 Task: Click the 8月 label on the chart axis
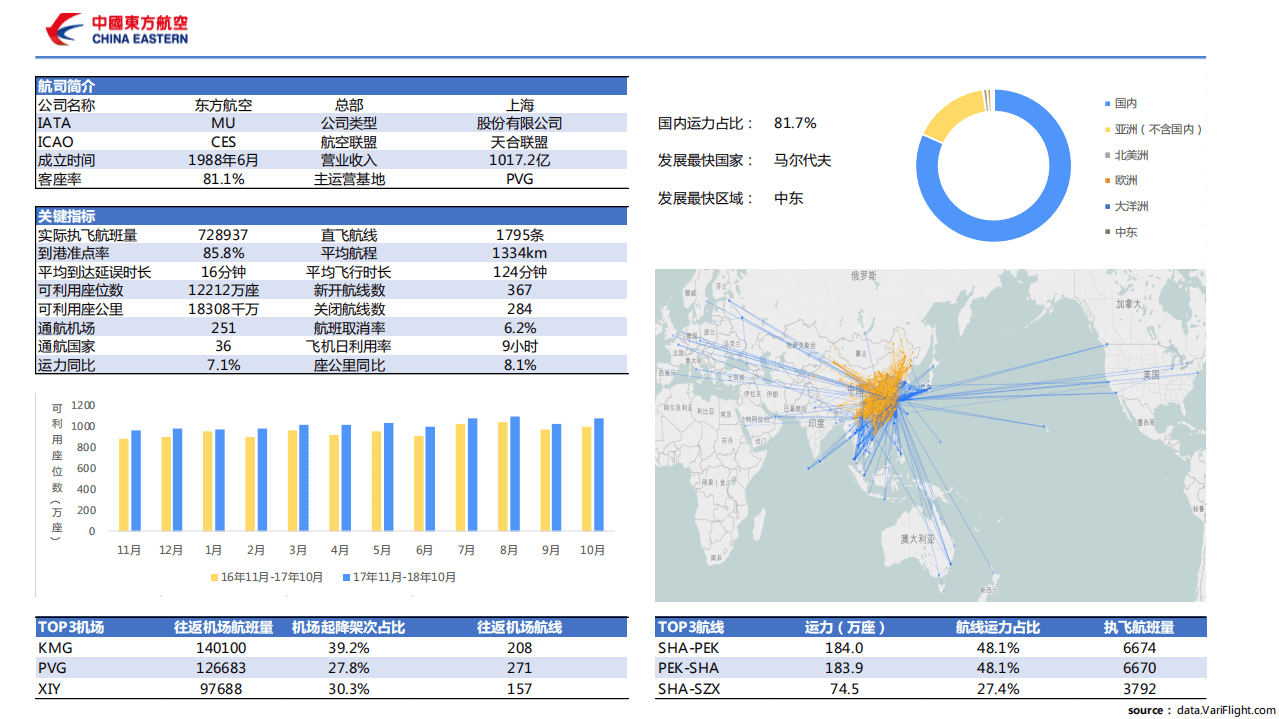point(508,550)
